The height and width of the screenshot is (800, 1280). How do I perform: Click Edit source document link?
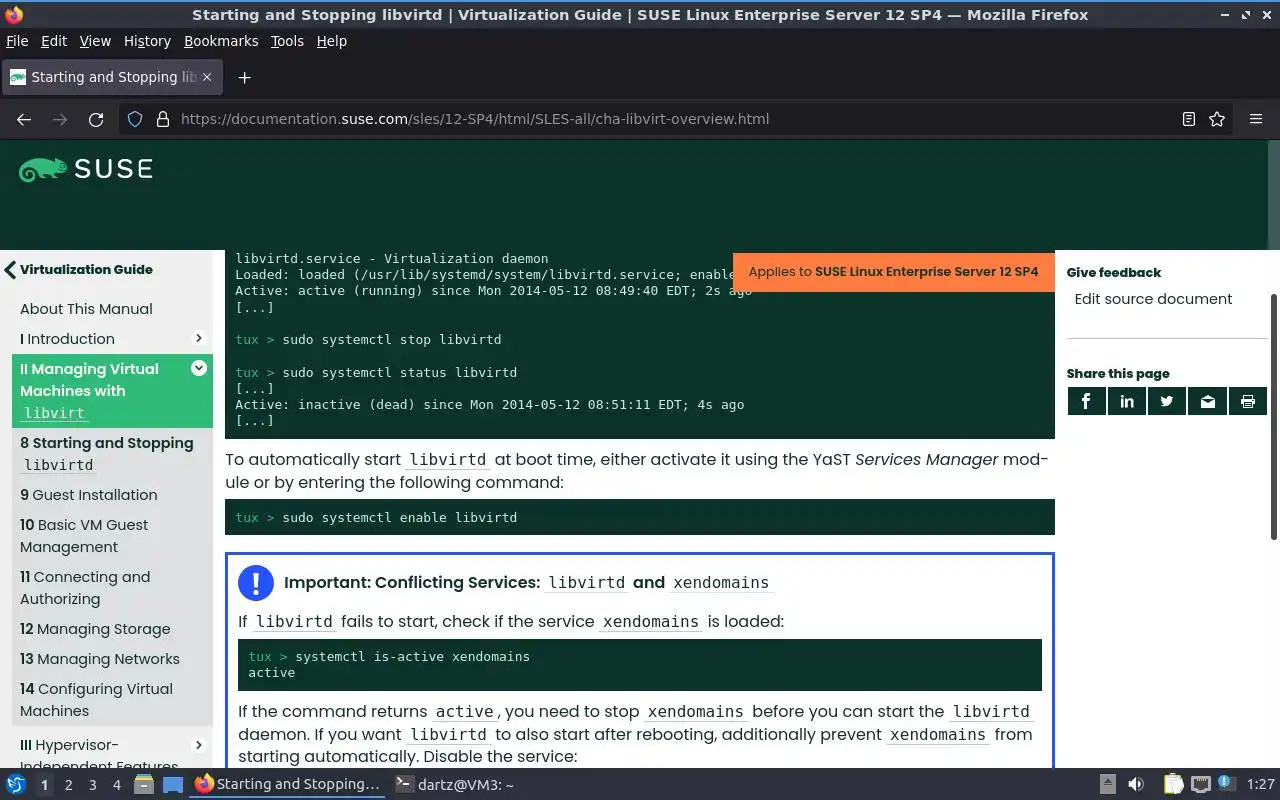1153,299
